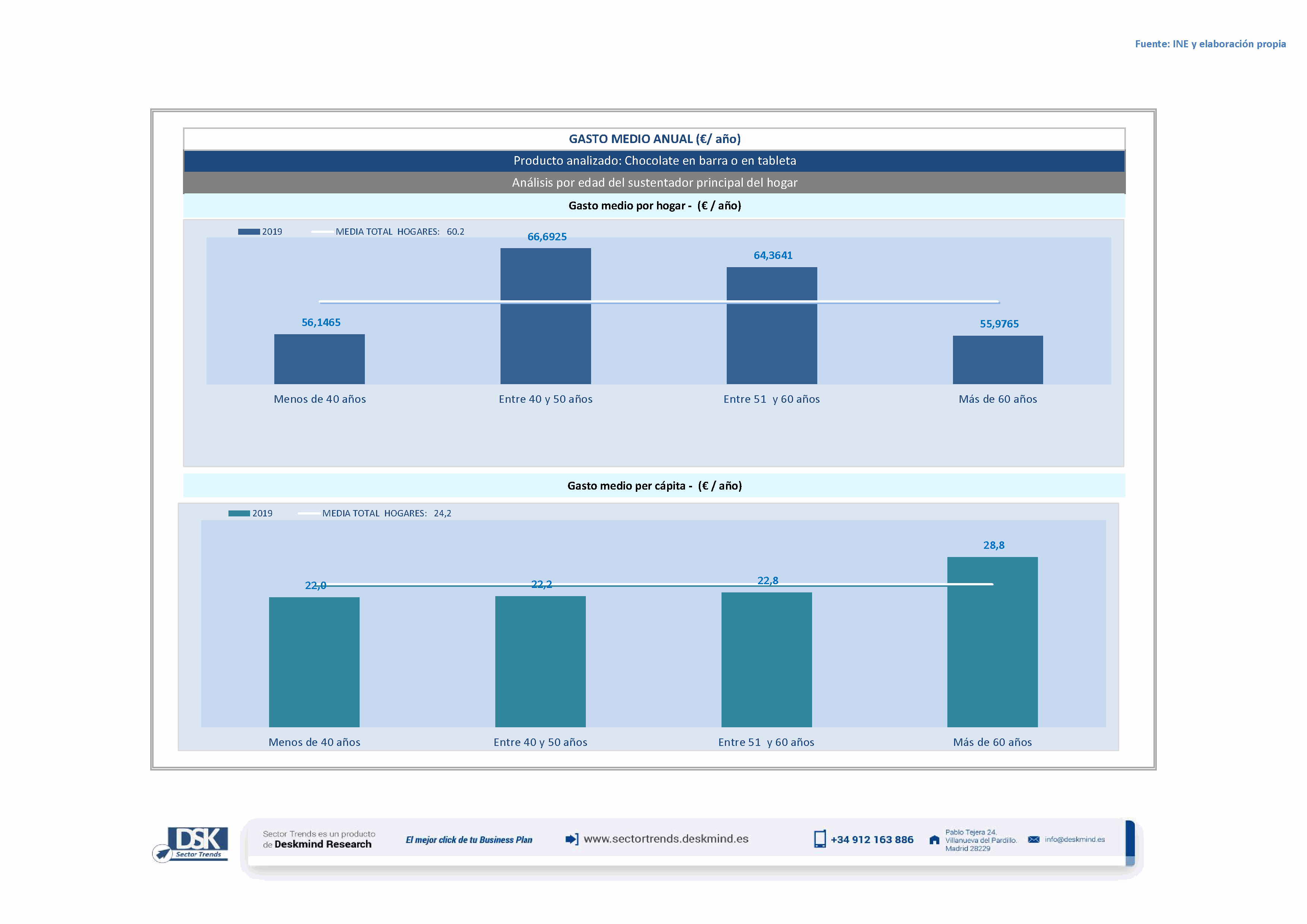Click the 56,1465 bar for Menos de 40 años
This screenshot has width=1307, height=924.
click(319, 359)
